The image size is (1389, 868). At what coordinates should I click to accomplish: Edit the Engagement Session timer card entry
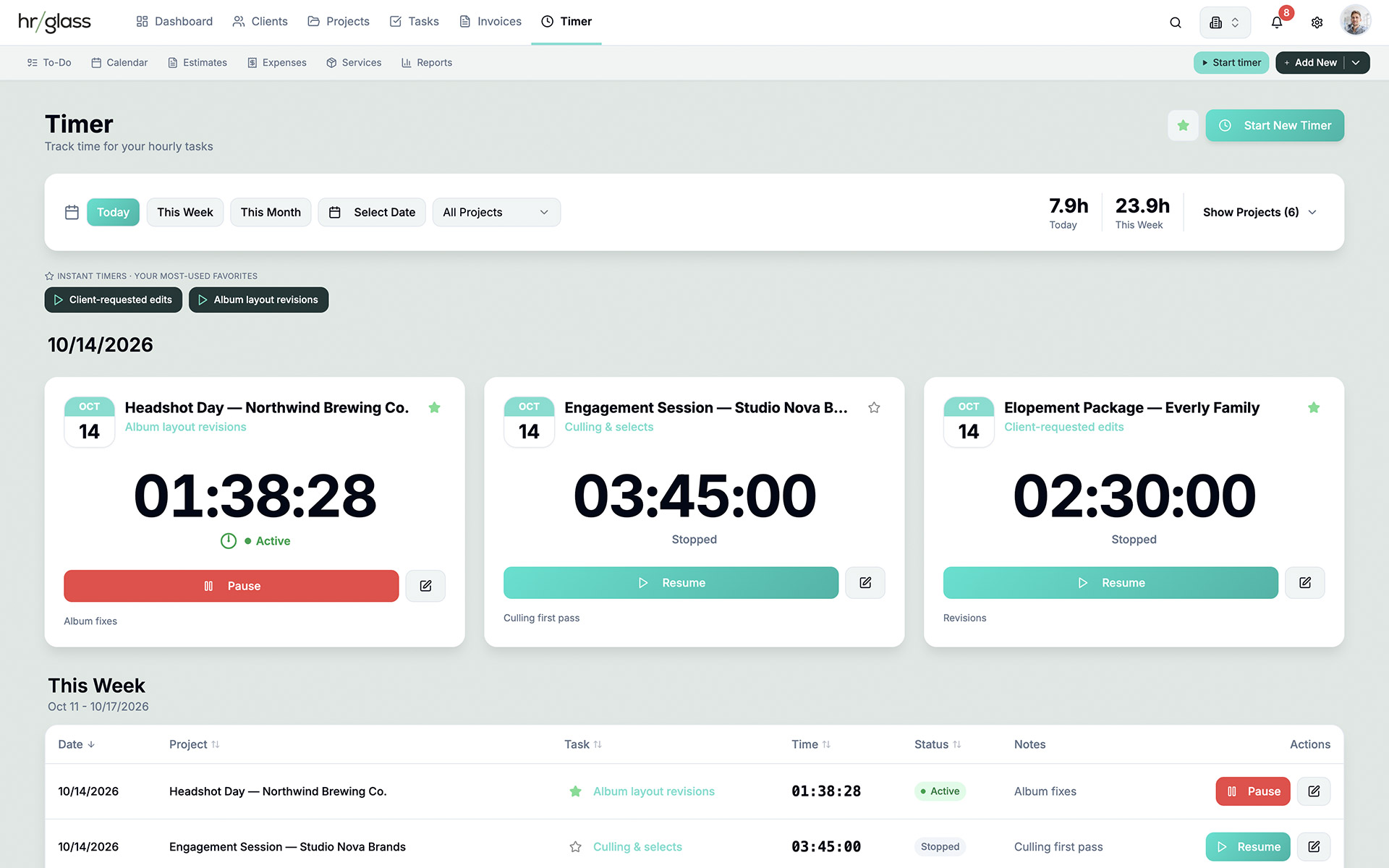click(x=865, y=583)
